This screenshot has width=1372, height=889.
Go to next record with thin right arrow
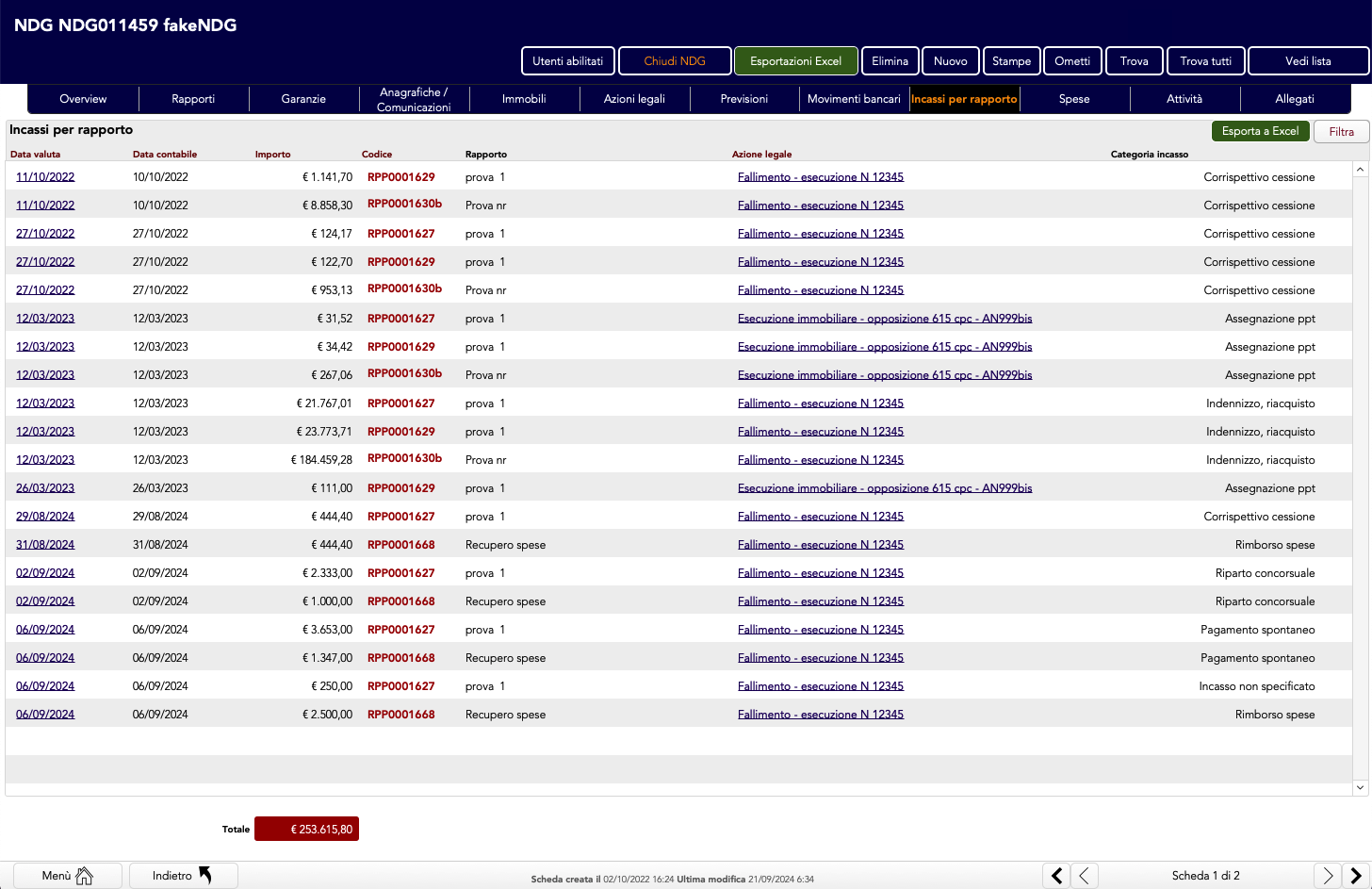click(x=1327, y=876)
